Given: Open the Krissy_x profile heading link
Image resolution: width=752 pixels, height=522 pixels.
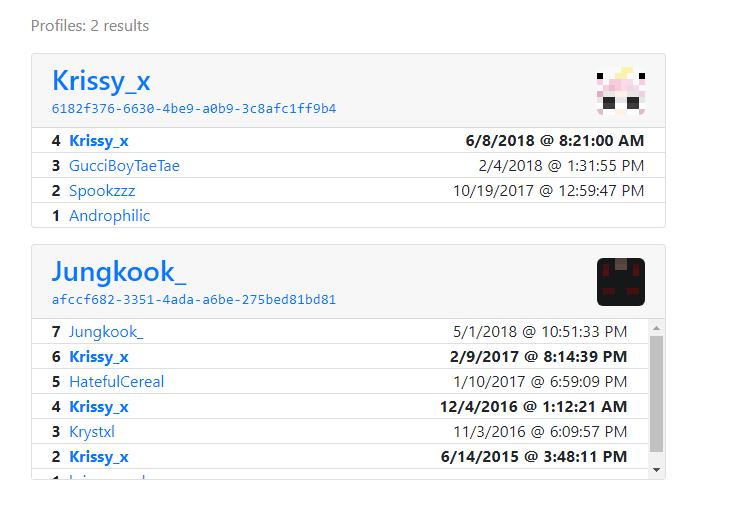Looking at the screenshot, I should [101, 81].
